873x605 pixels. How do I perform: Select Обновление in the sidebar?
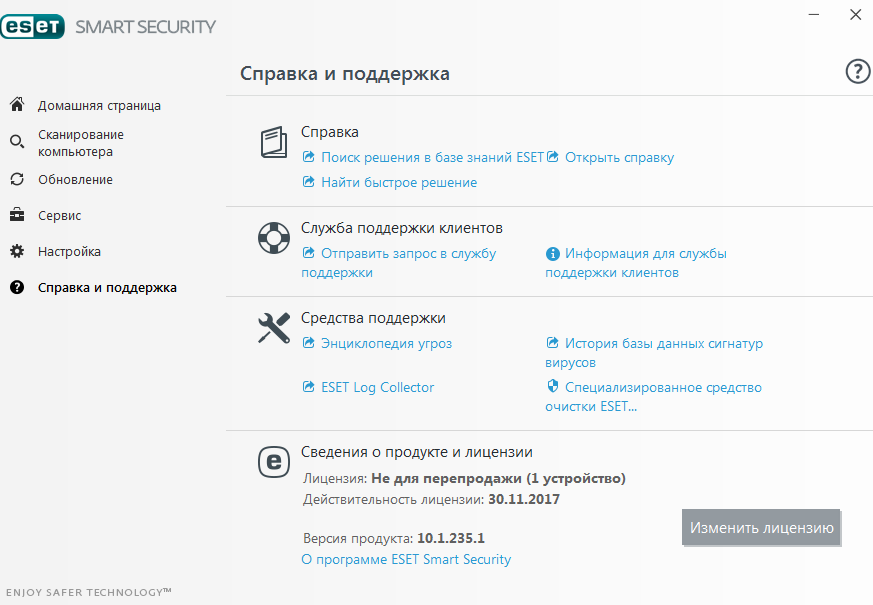click(x=75, y=180)
